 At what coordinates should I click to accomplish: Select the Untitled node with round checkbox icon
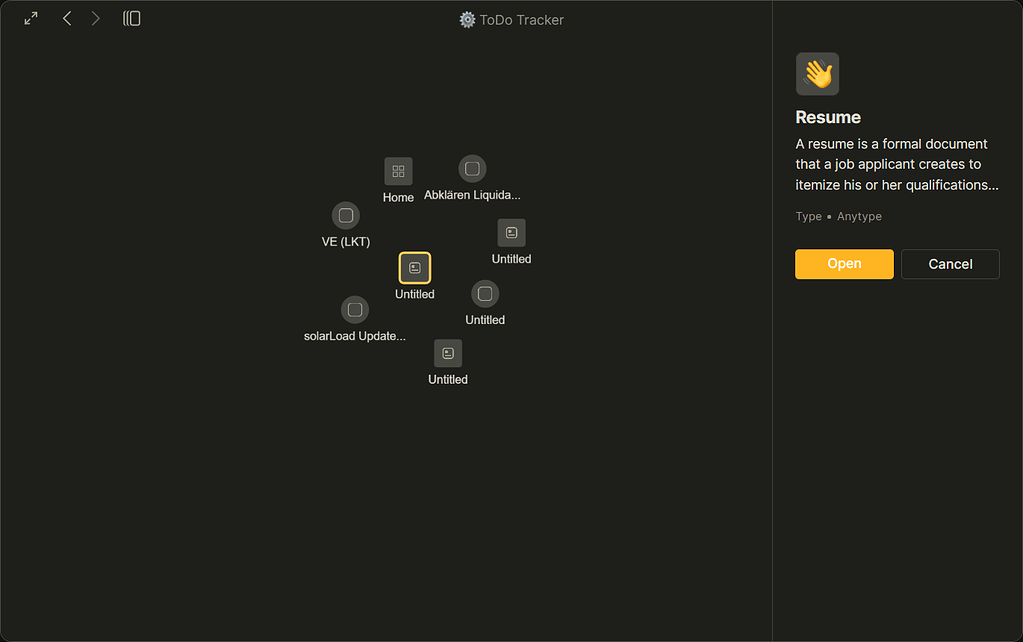(485, 294)
